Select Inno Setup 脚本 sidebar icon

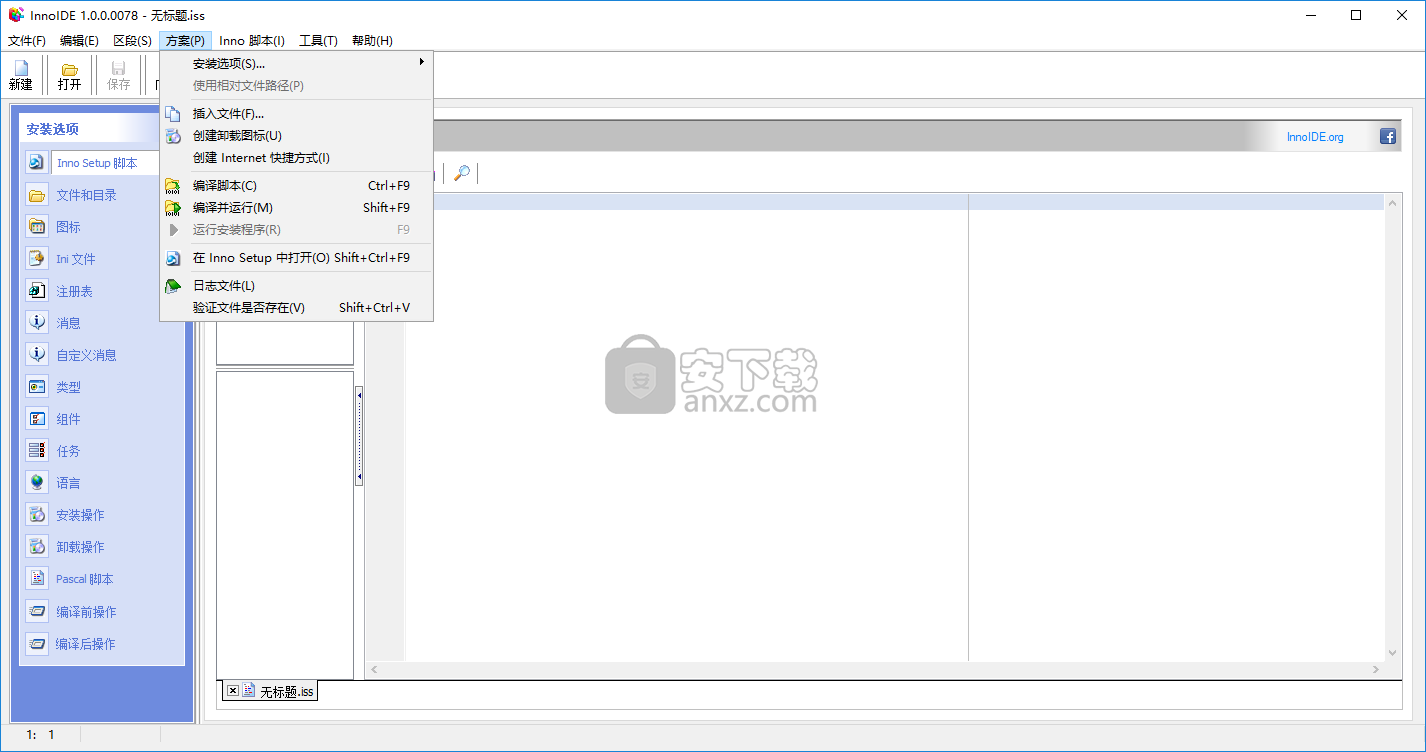pos(36,163)
